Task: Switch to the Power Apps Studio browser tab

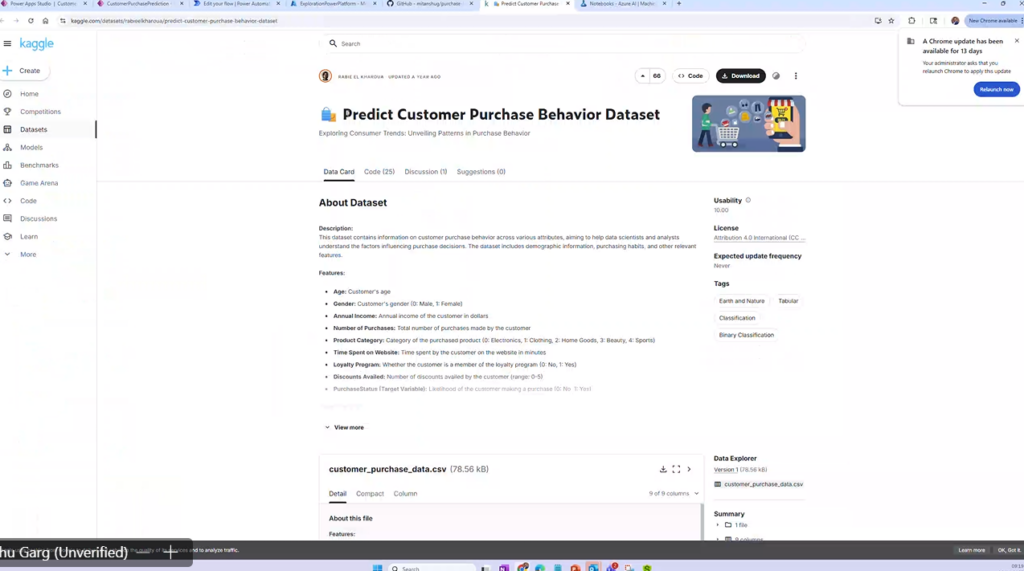Action: click(43, 4)
